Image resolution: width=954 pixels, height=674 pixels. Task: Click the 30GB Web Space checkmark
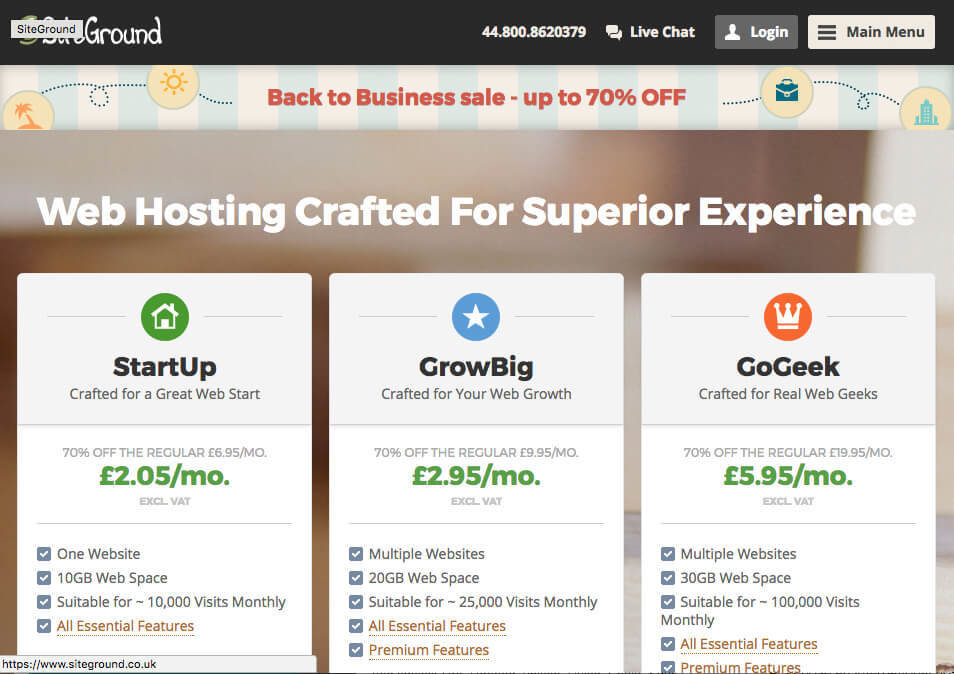[x=667, y=578]
